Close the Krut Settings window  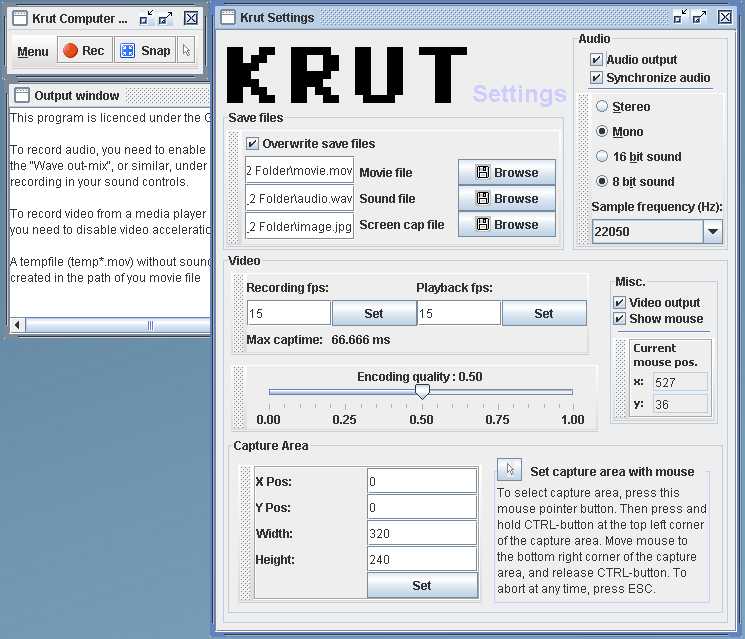click(x=725, y=17)
